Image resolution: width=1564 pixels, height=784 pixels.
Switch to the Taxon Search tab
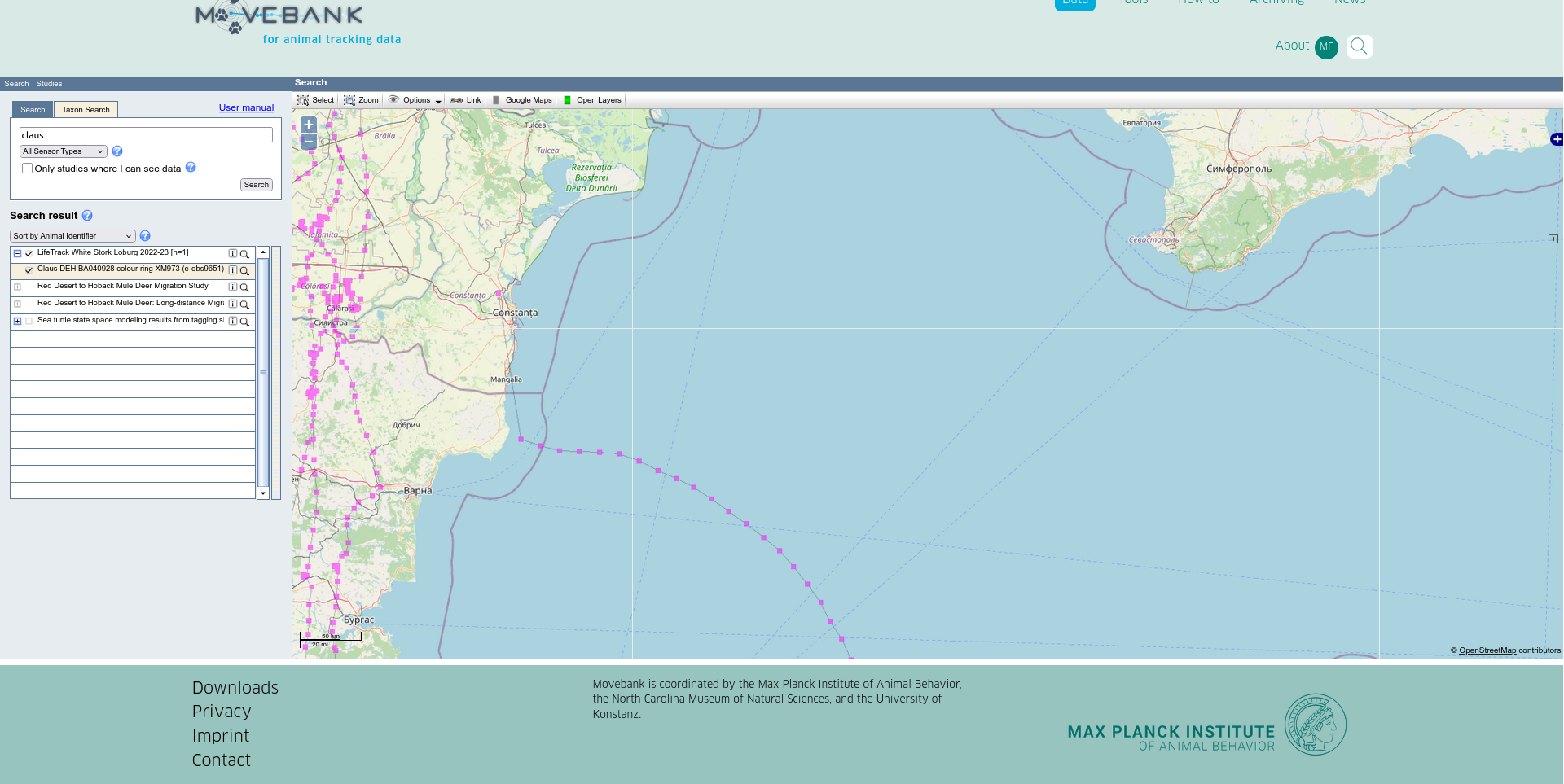pos(86,110)
